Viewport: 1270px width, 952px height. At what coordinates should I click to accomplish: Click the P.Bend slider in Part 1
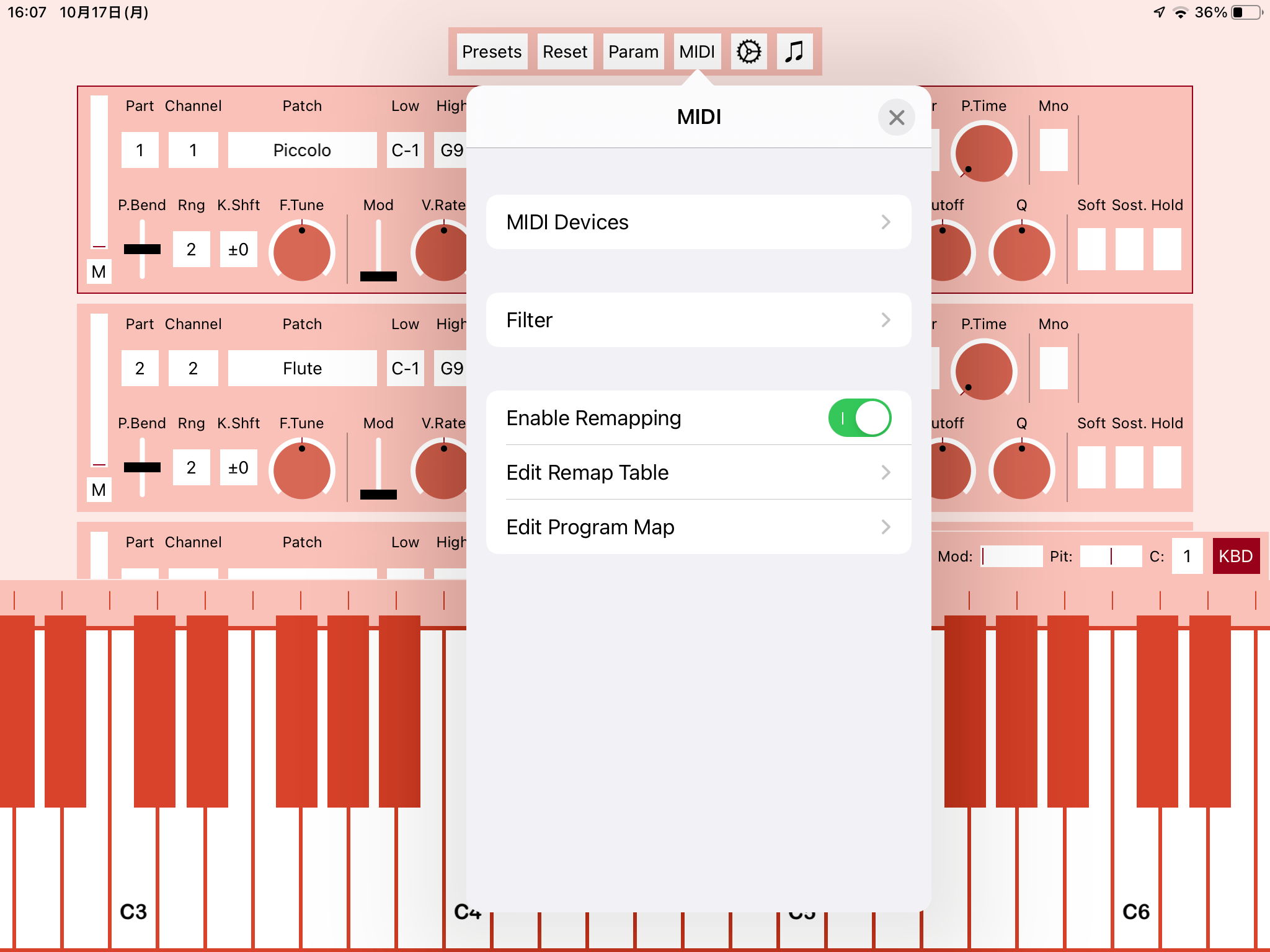pos(142,249)
